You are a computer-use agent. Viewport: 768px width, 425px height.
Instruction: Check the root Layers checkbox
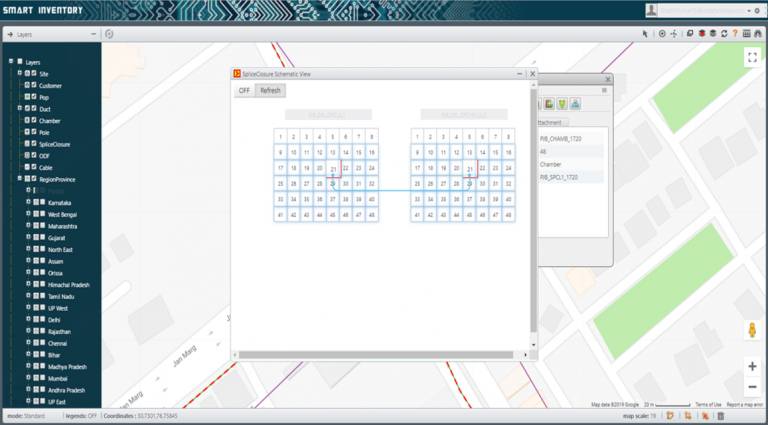click(x=20, y=62)
